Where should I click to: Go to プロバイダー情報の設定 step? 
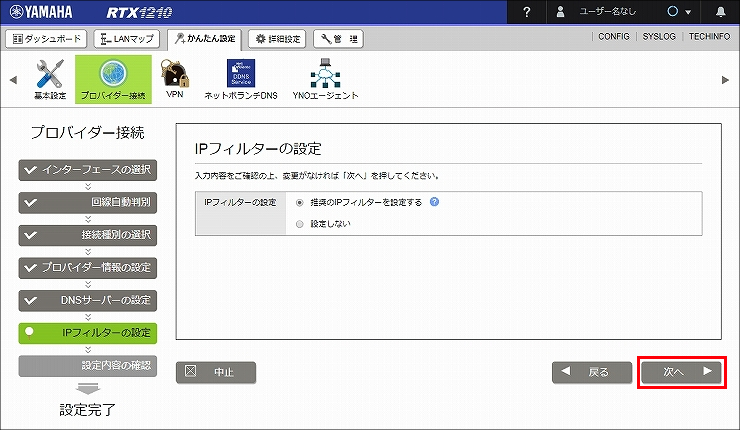[x=88, y=268]
